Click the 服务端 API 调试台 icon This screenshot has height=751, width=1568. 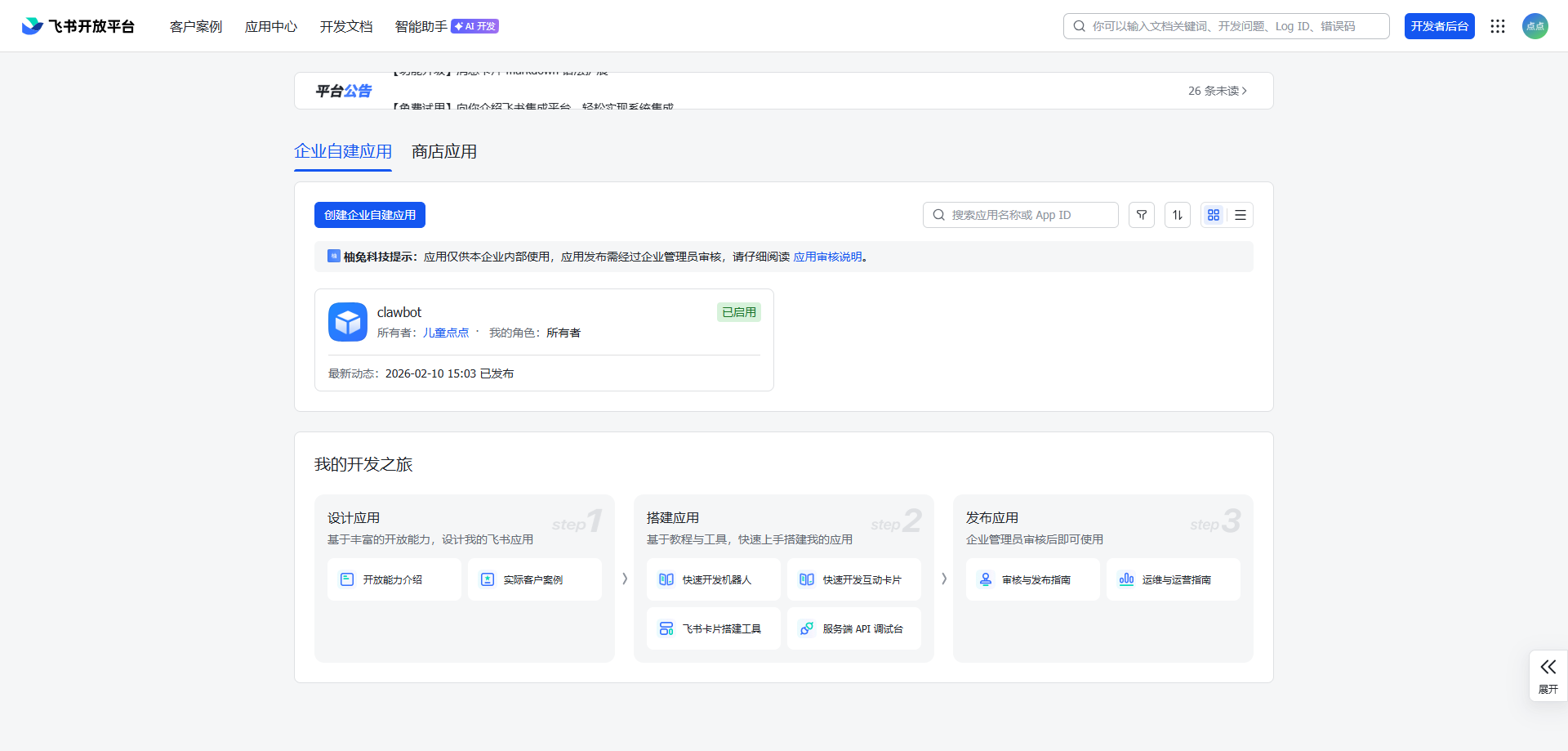tap(807, 628)
